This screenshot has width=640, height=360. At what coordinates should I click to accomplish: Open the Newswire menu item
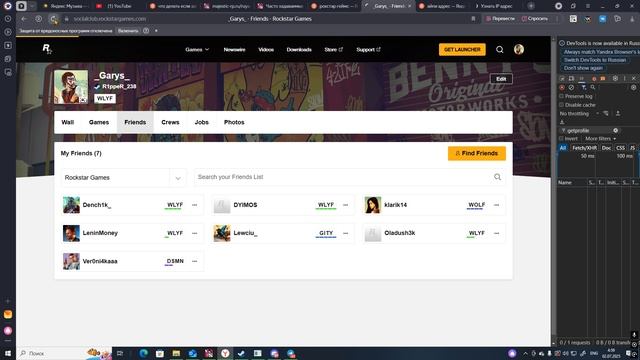(x=234, y=49)
